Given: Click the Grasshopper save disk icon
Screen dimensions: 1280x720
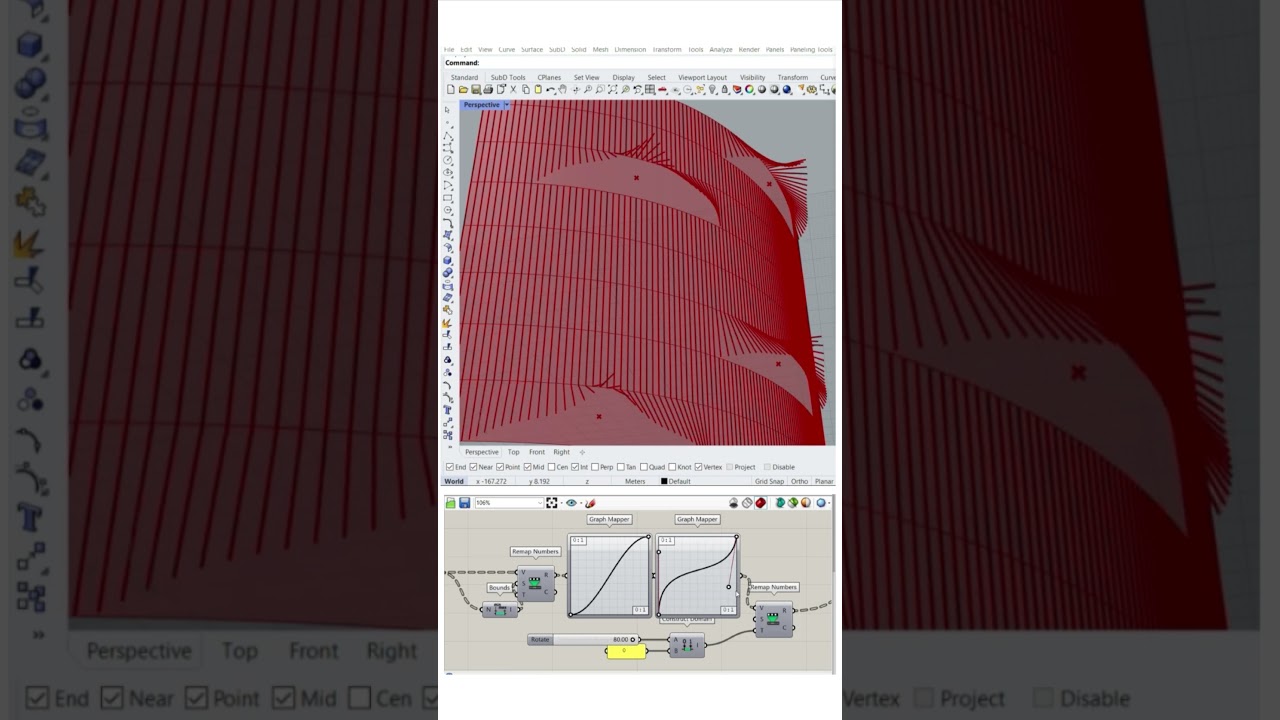Looking at the screenshot, I should (x=465, y=503).
